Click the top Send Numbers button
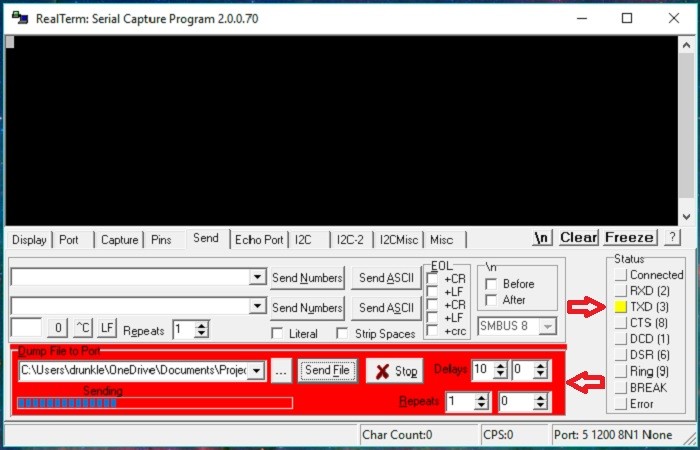Viewport: 700px width, 450px height. (x=307, y=278)
